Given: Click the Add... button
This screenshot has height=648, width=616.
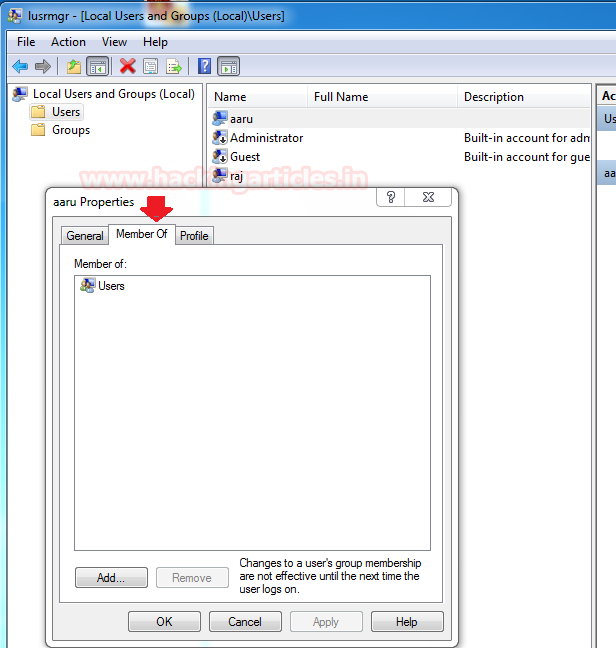Looking at the screenshot, I should click(111, 577).
